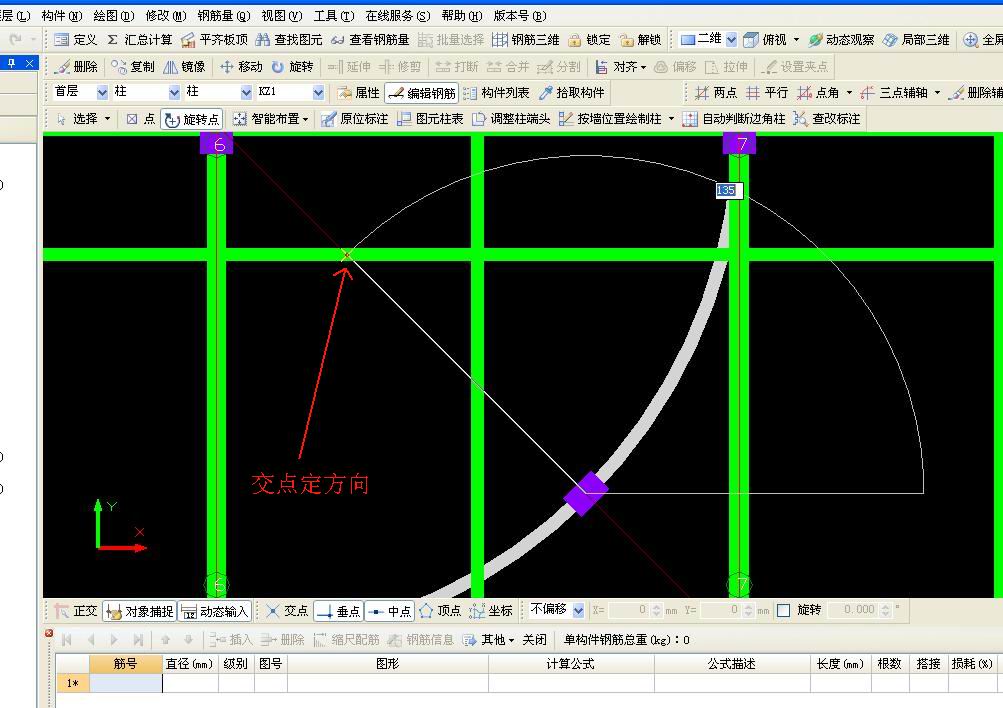Click the 坐标 coordinate button
The height and width of the screenshot is (708, 1003).
coord(491,611)
